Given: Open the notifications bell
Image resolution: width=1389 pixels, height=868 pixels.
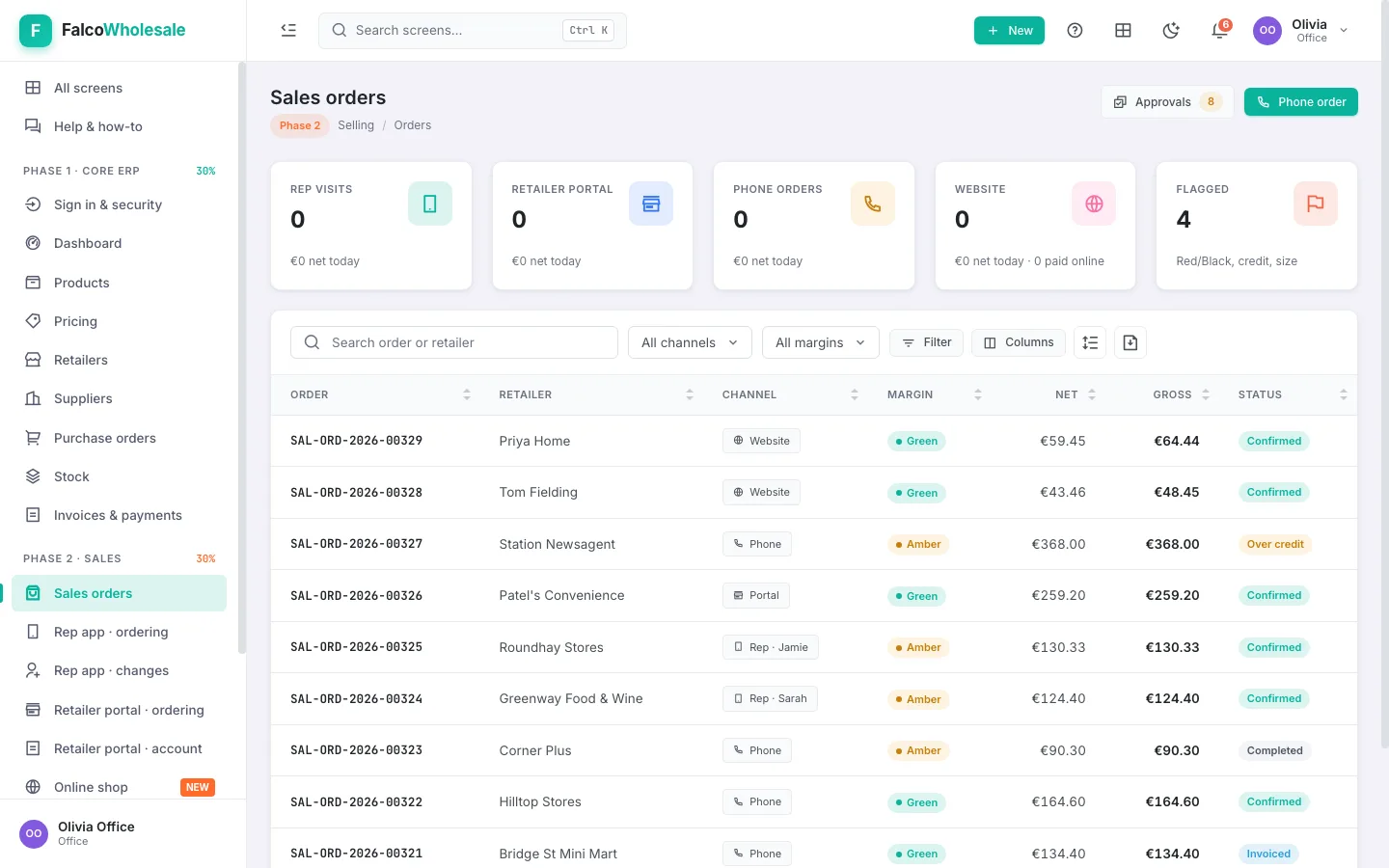Looking at the screenshot, I should coord(1219,31).
